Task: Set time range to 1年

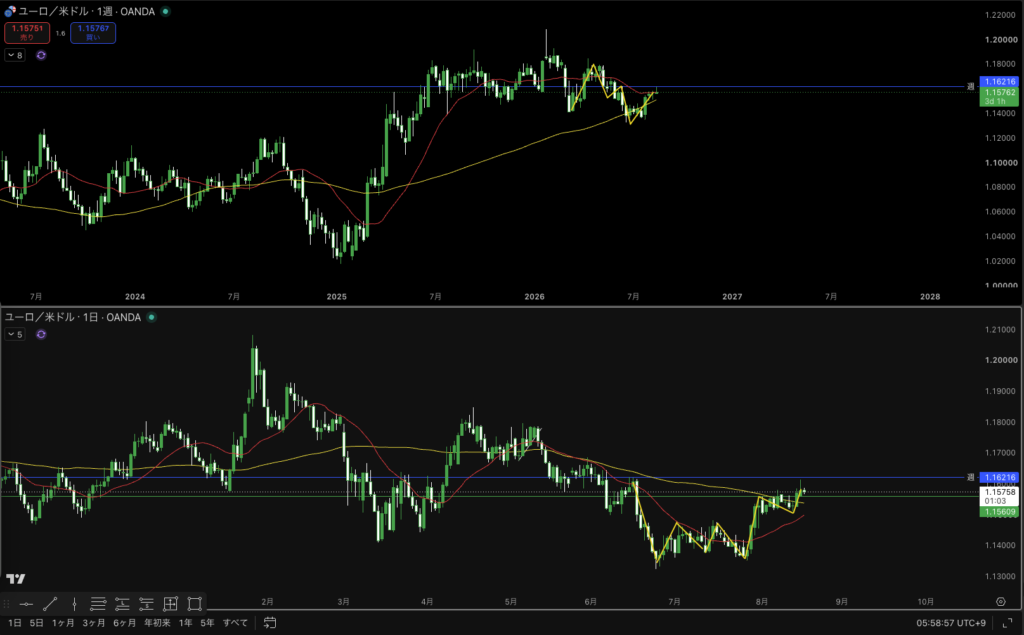Action: pos(185,623)
